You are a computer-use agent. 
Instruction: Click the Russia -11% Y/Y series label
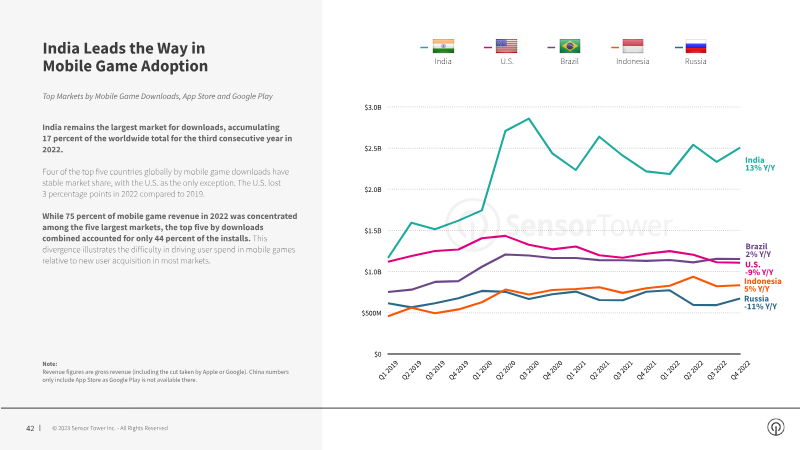(x=760, y=302)
